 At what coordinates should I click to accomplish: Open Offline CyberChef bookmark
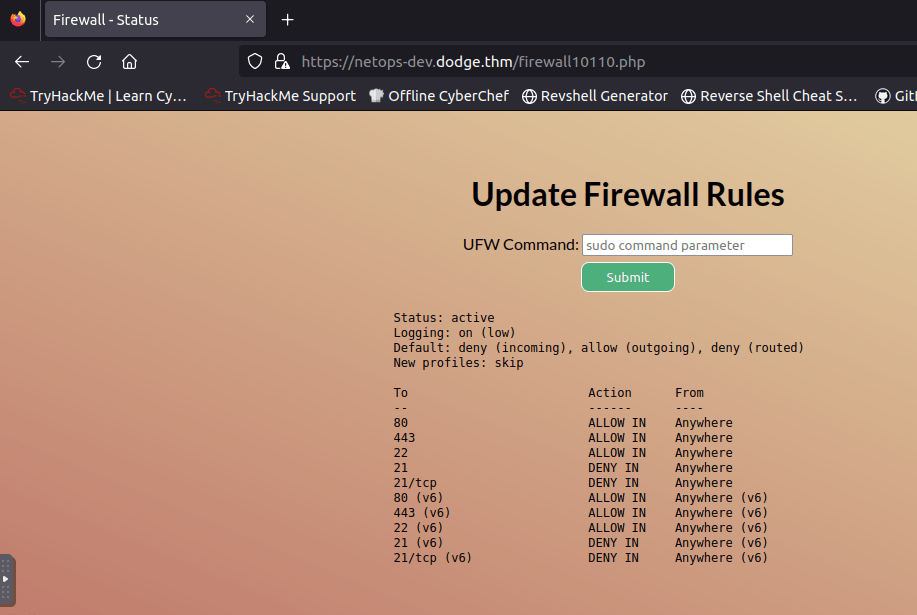[x=439, y=96]
